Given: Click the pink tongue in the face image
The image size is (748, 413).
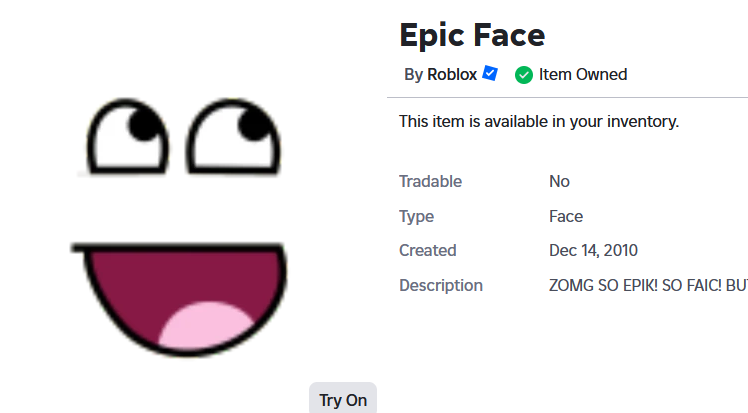Looking at the screenshot, I should tap(205, 324).
